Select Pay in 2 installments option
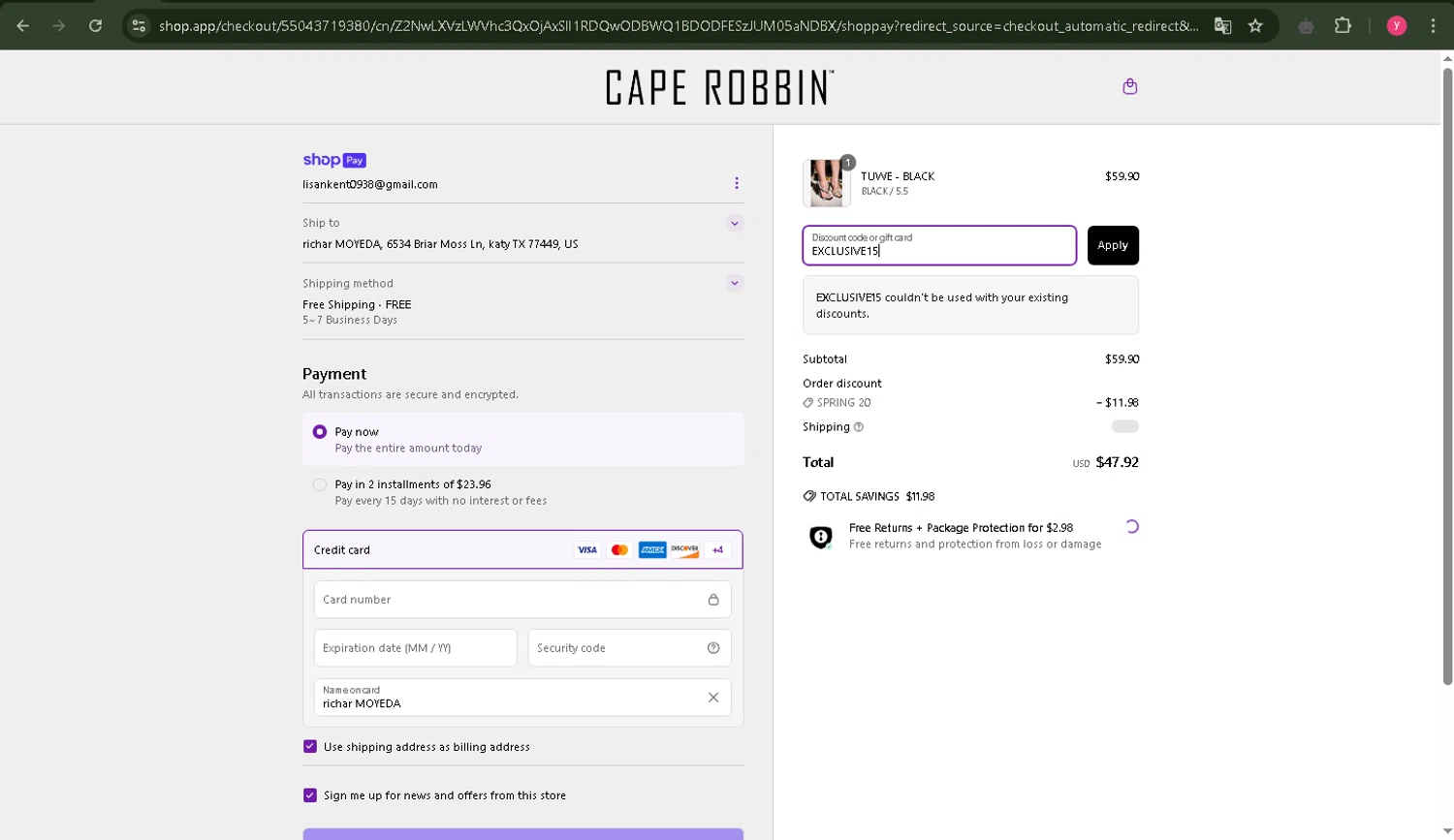The image size is (1454, 840). (x=319, y=484)
